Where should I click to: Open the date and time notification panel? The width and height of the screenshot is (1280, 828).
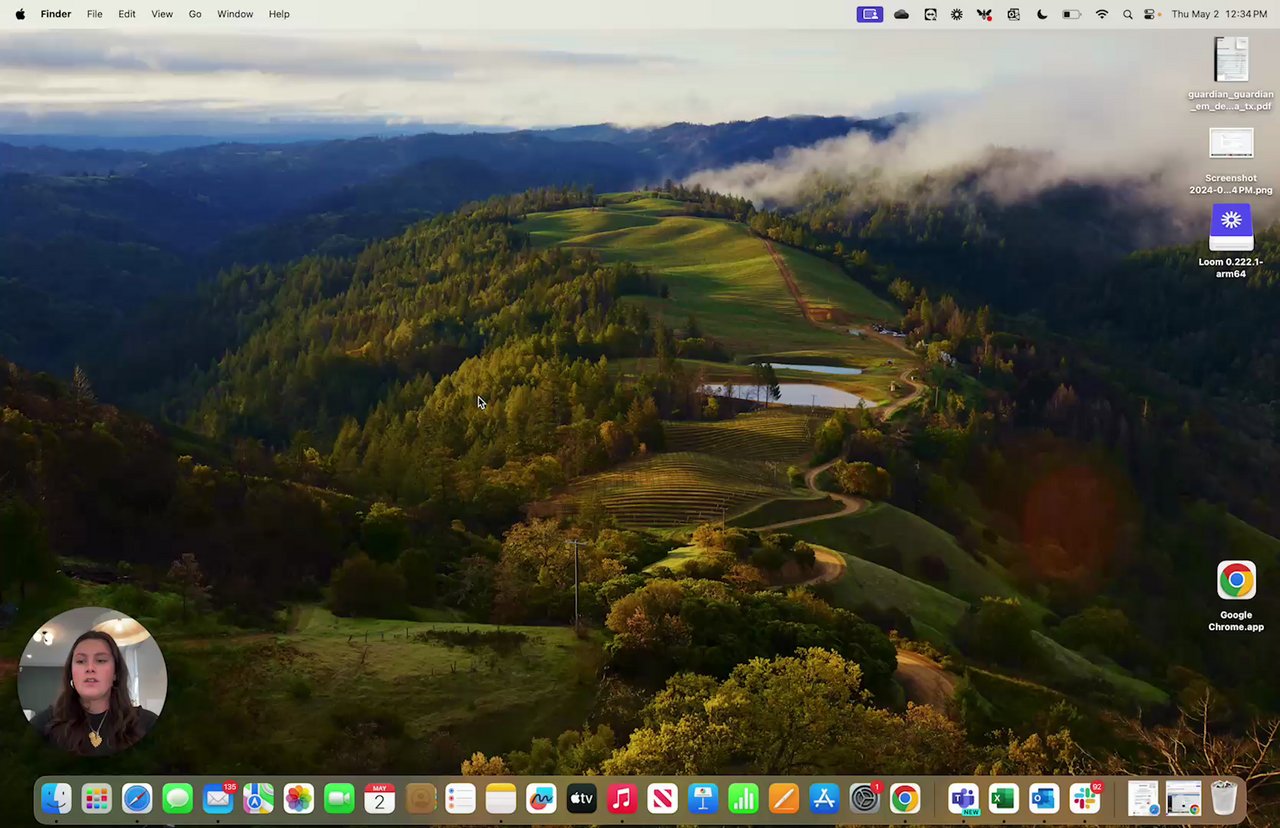[1219, 14]
